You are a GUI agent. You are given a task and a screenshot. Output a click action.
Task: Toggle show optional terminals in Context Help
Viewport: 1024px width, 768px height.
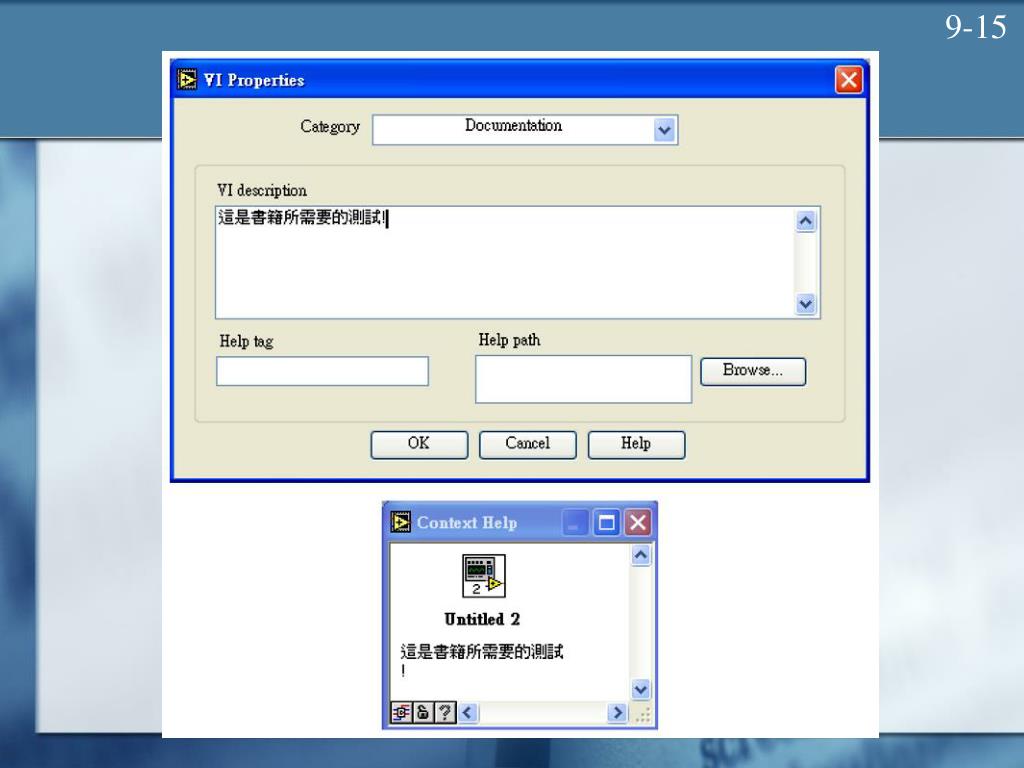(x=401, y=712)
